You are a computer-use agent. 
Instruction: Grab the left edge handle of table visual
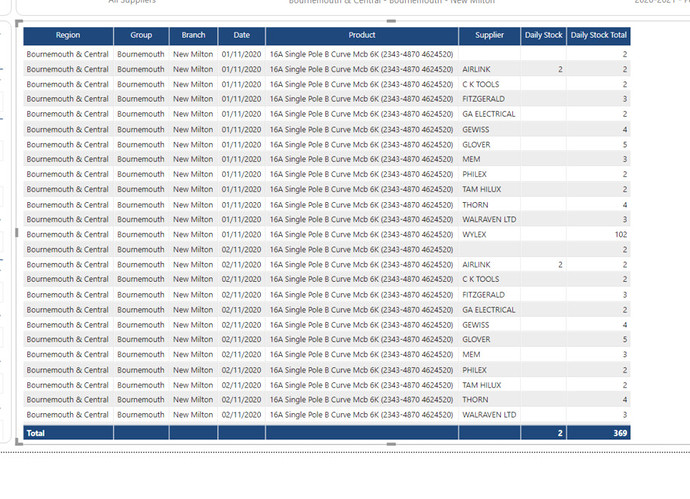coord(17,232)
